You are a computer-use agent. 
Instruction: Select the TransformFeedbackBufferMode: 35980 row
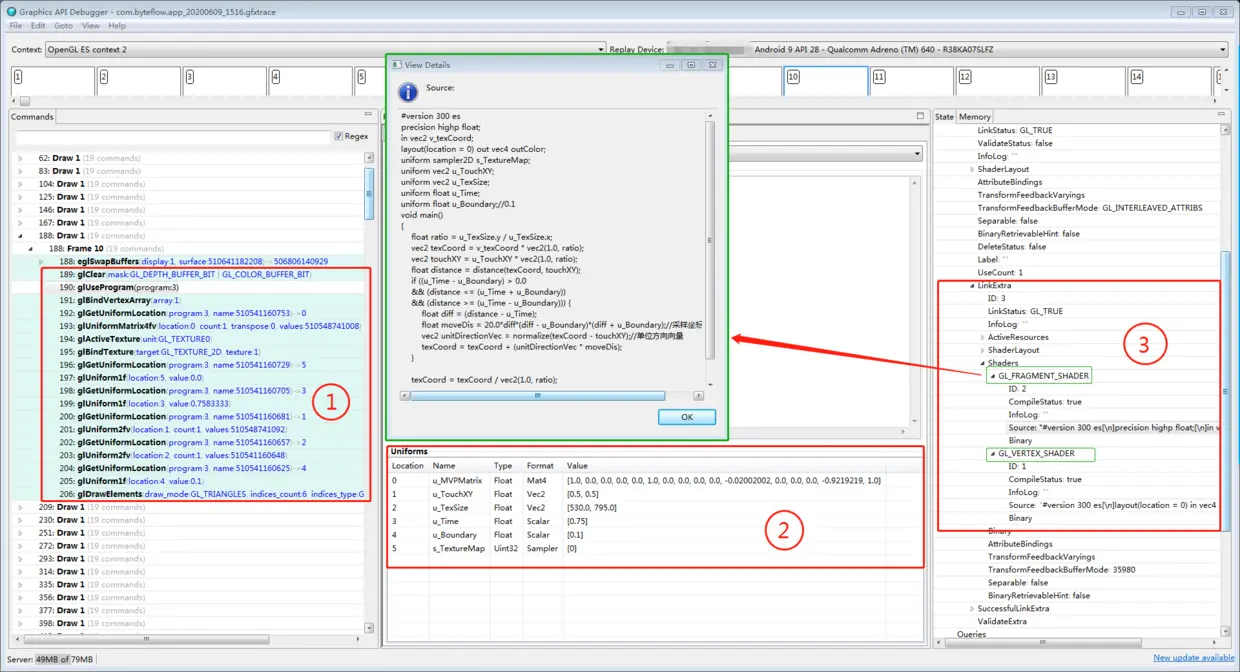1061,569
